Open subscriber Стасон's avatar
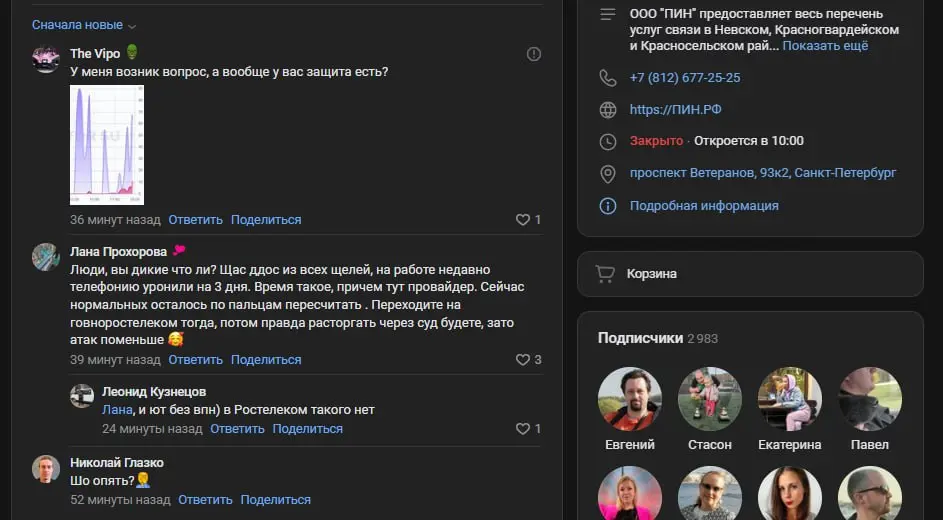The width and height of the screenshot is (943, 520). tap(710, 399)
